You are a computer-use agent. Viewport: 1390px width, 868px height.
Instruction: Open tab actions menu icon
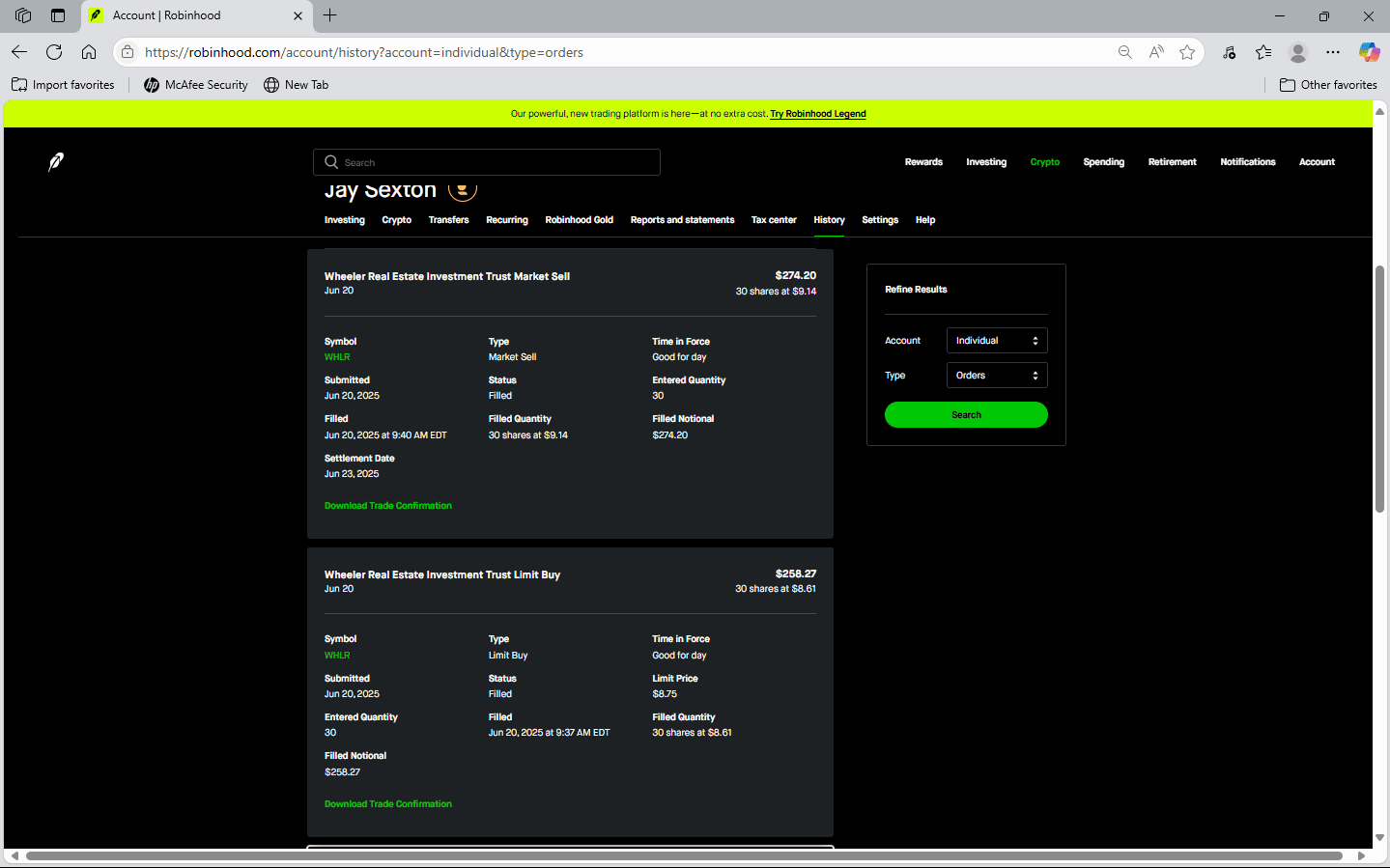click(23, 15)
